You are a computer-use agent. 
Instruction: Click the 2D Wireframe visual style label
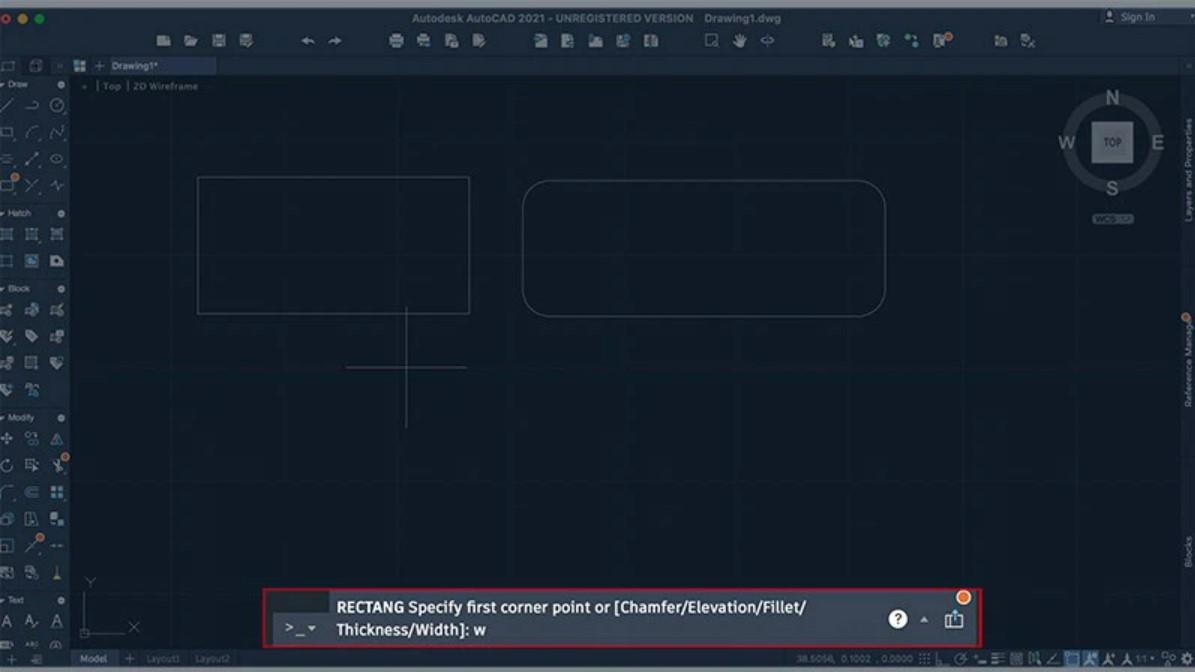point(165,86)
